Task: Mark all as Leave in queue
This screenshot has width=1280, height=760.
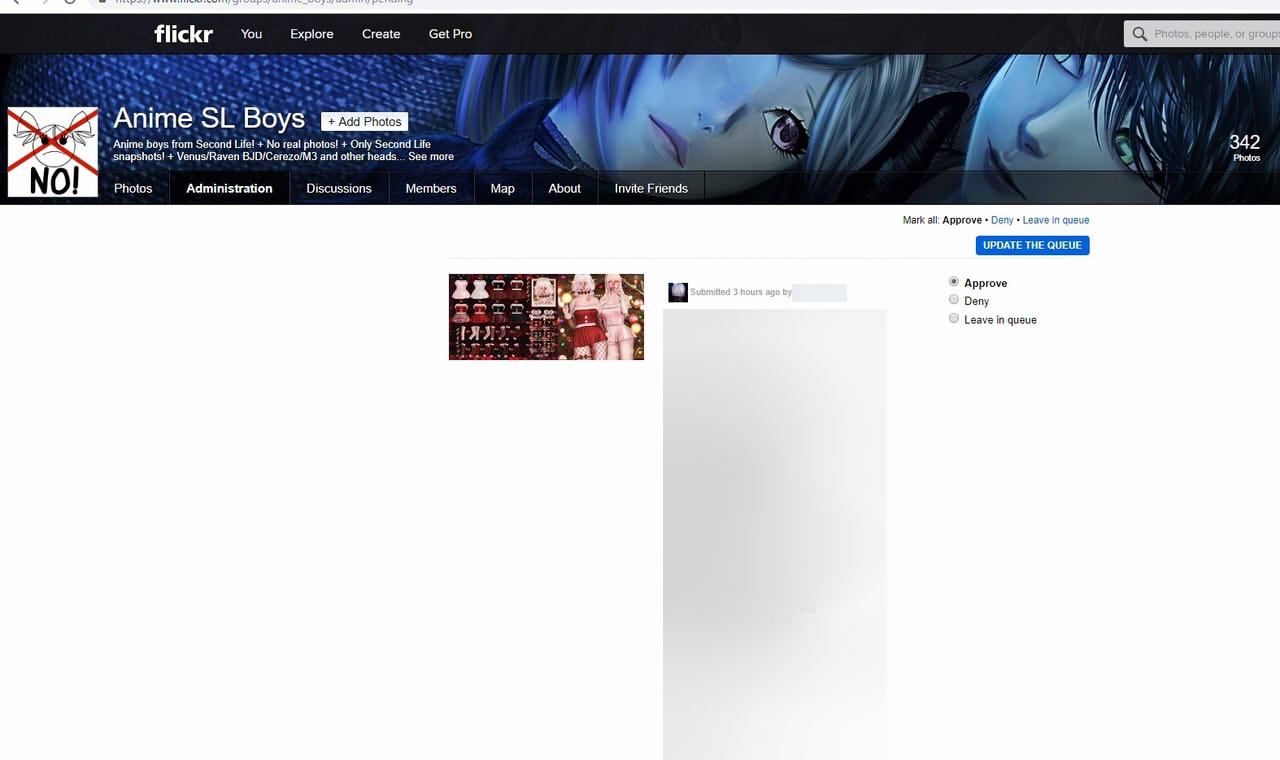Action: pyautogui.click(x=1055, y=220)
